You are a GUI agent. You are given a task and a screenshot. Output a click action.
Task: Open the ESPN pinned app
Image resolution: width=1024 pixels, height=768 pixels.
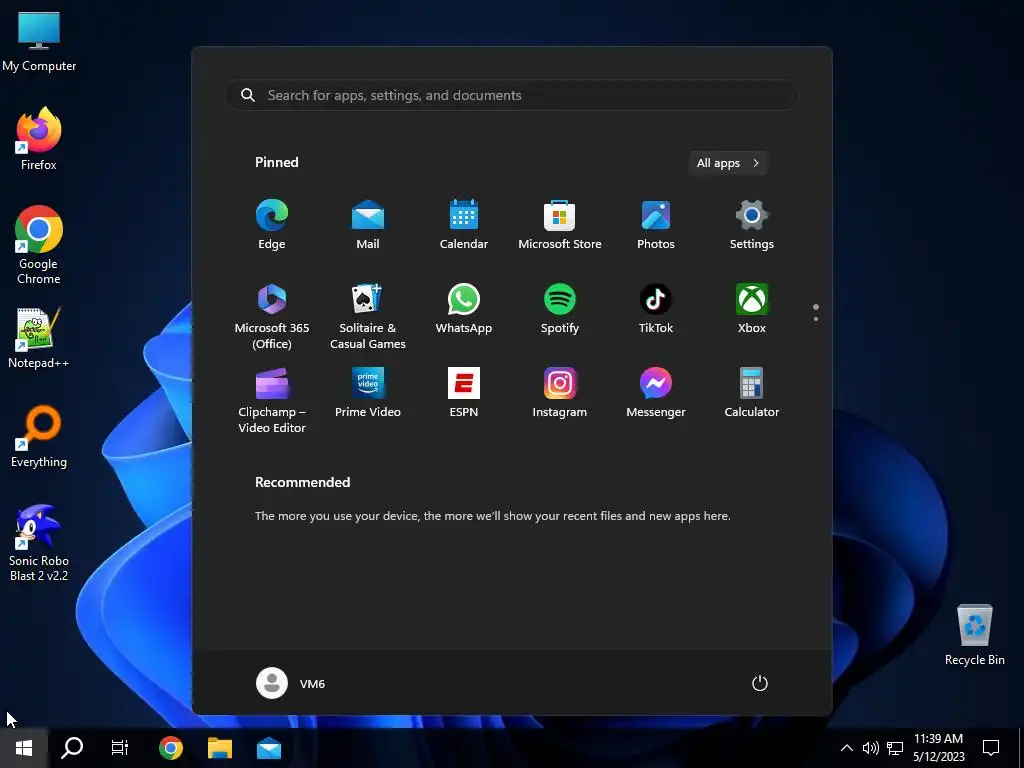point(464,392)
